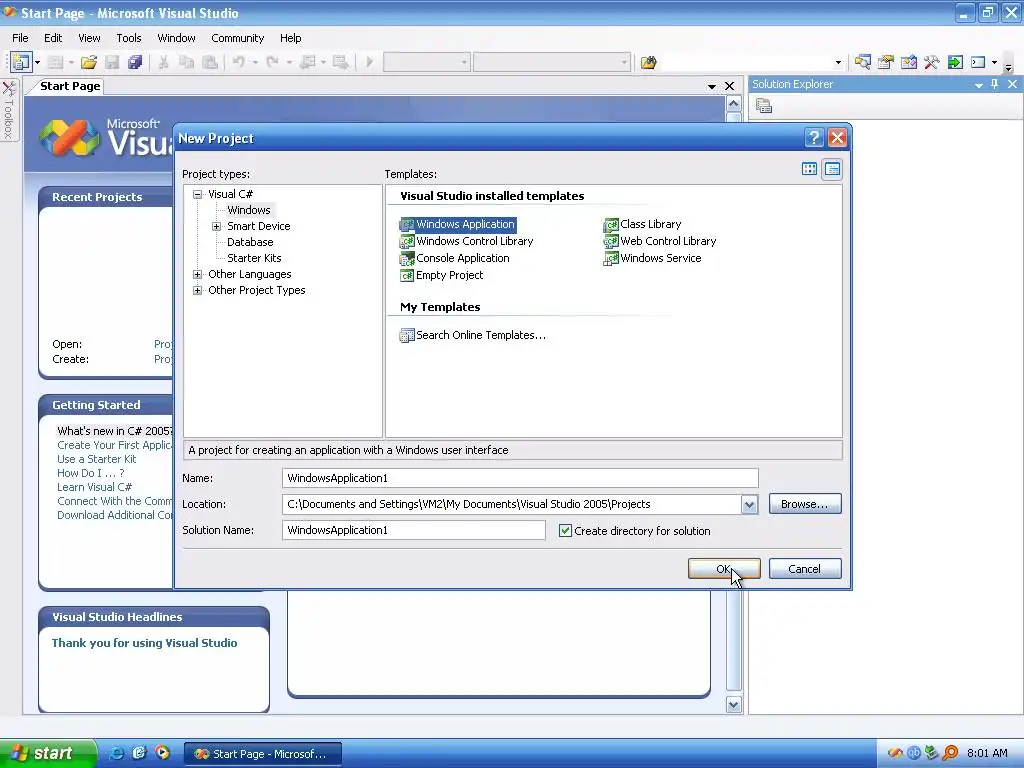Click the Start Page vertical scrollbar up arrow

pyautogui.click(x=733, y=104)
